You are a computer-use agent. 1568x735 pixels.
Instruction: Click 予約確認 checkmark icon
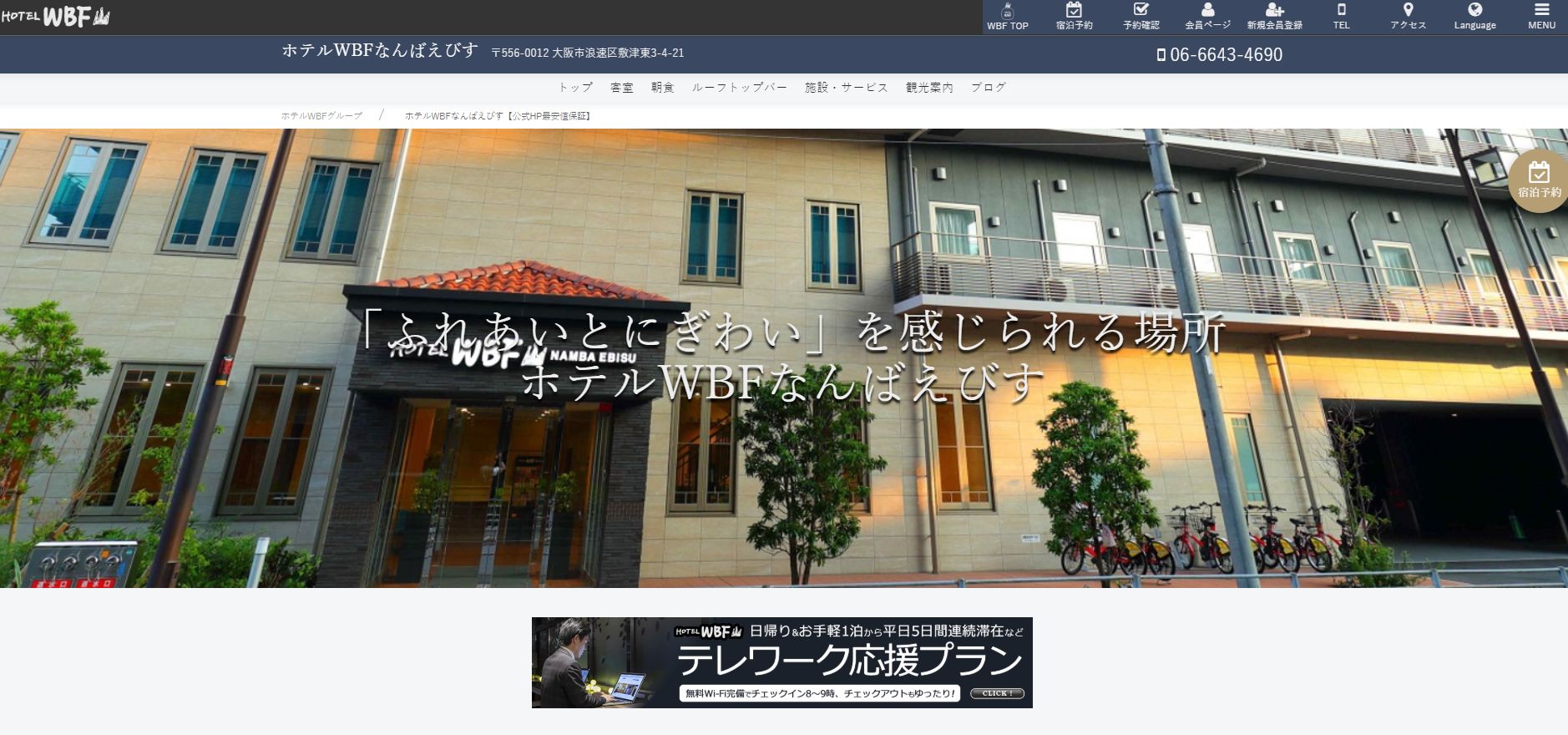pos(1141,17)
